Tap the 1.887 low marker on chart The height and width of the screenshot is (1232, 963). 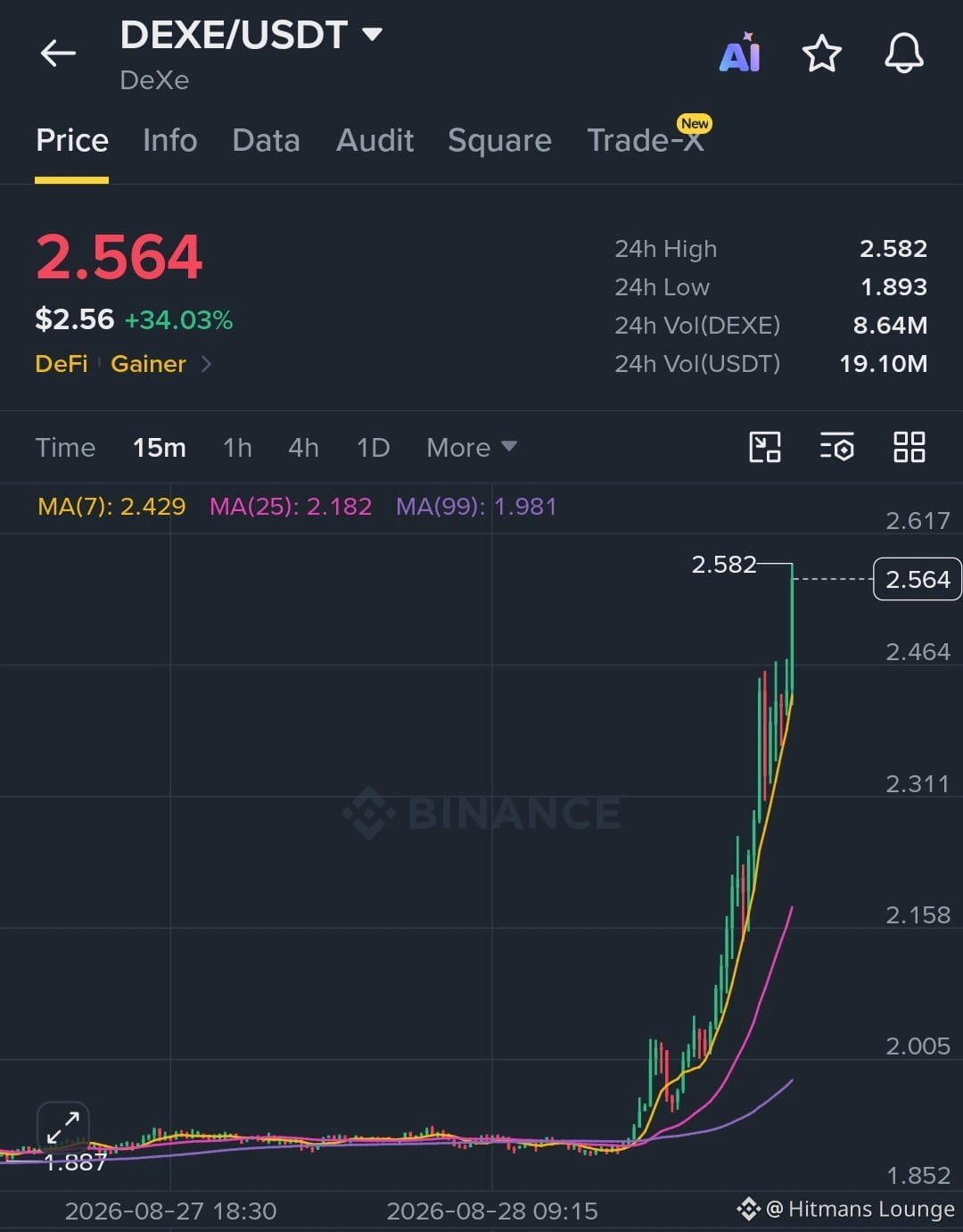point(75,1162)
